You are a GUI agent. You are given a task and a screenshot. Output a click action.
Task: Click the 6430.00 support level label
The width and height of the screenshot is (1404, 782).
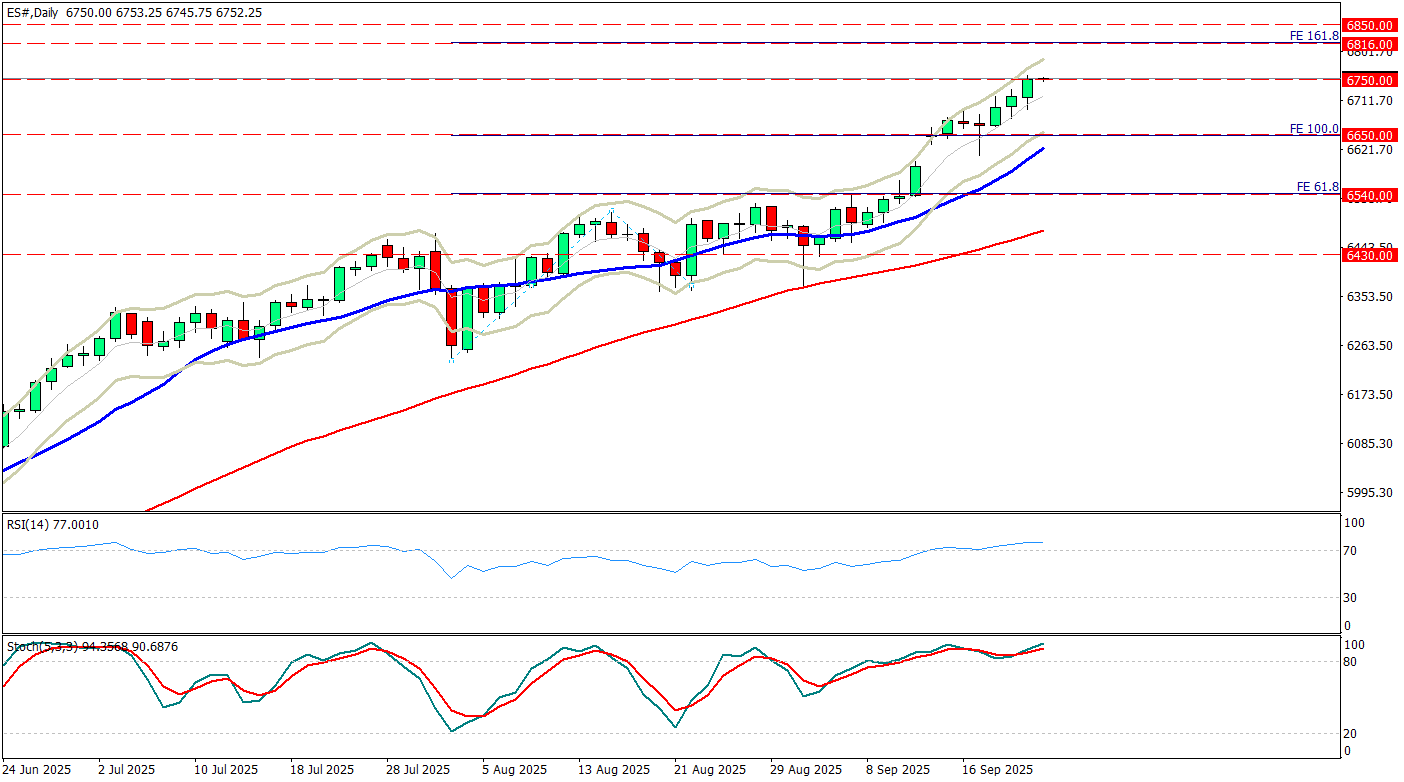(1370, 256)
